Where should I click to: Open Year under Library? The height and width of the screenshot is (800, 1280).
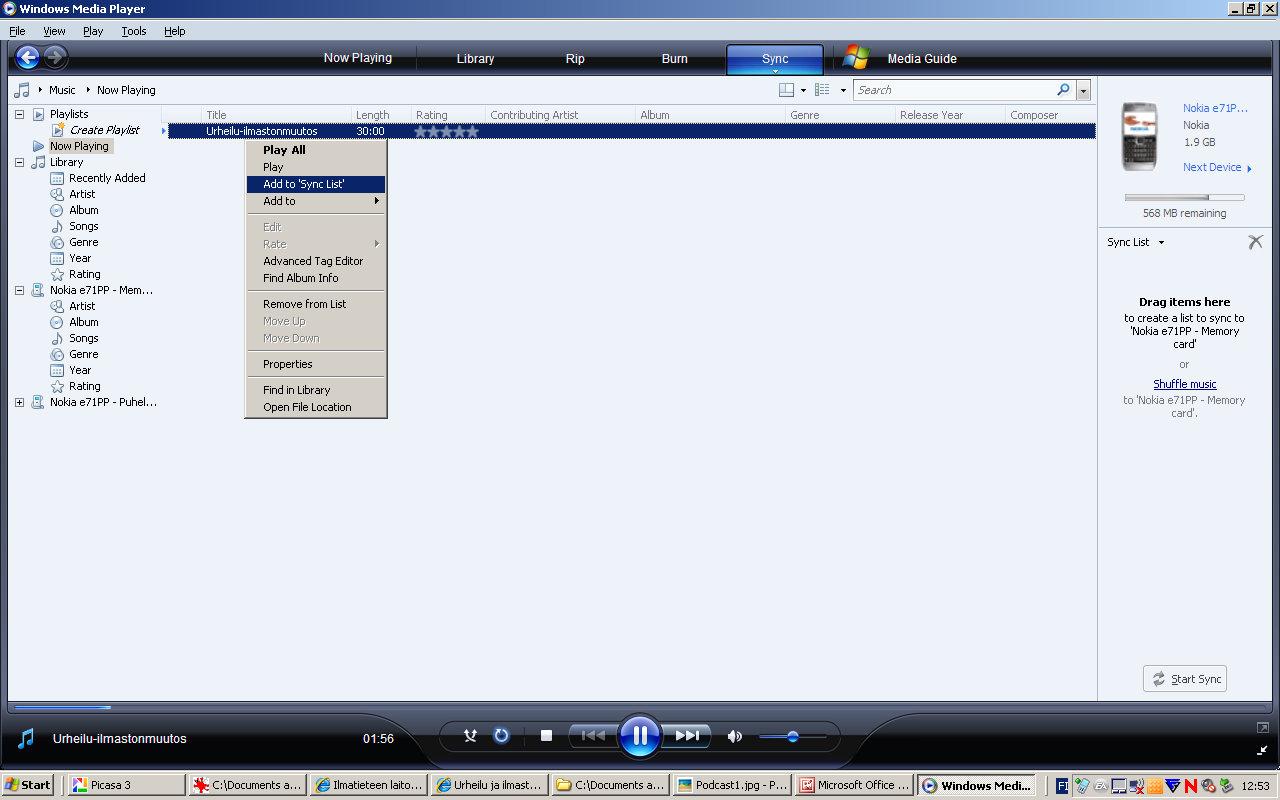(x=80, y=258)
